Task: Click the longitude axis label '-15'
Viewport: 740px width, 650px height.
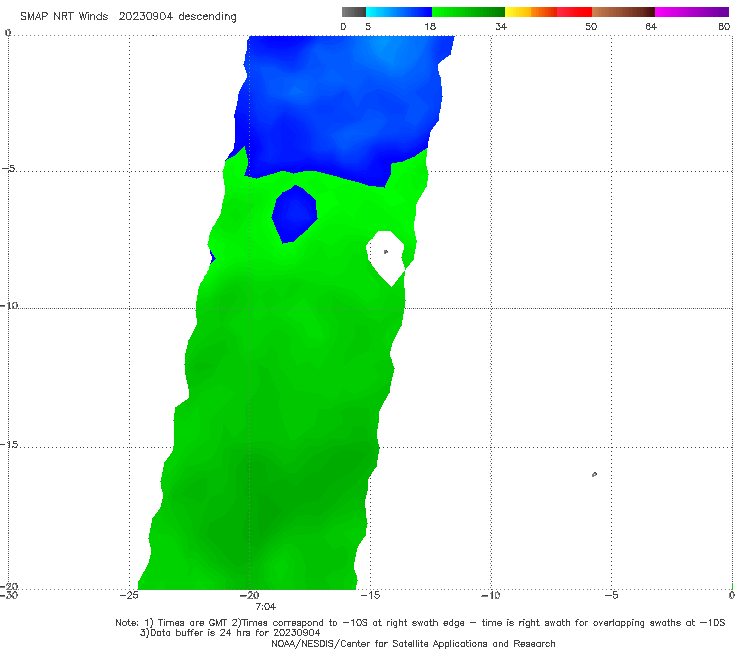Action: tap(370, 595)
